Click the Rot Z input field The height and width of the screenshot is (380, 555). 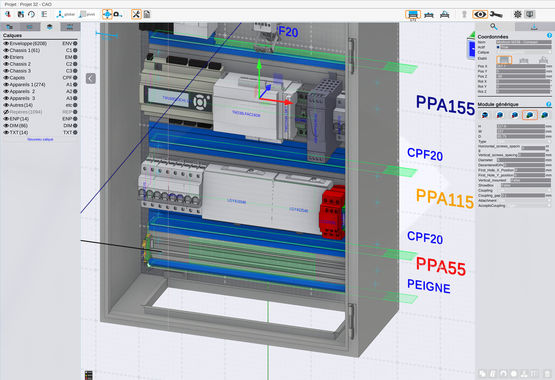pos(523,91)
